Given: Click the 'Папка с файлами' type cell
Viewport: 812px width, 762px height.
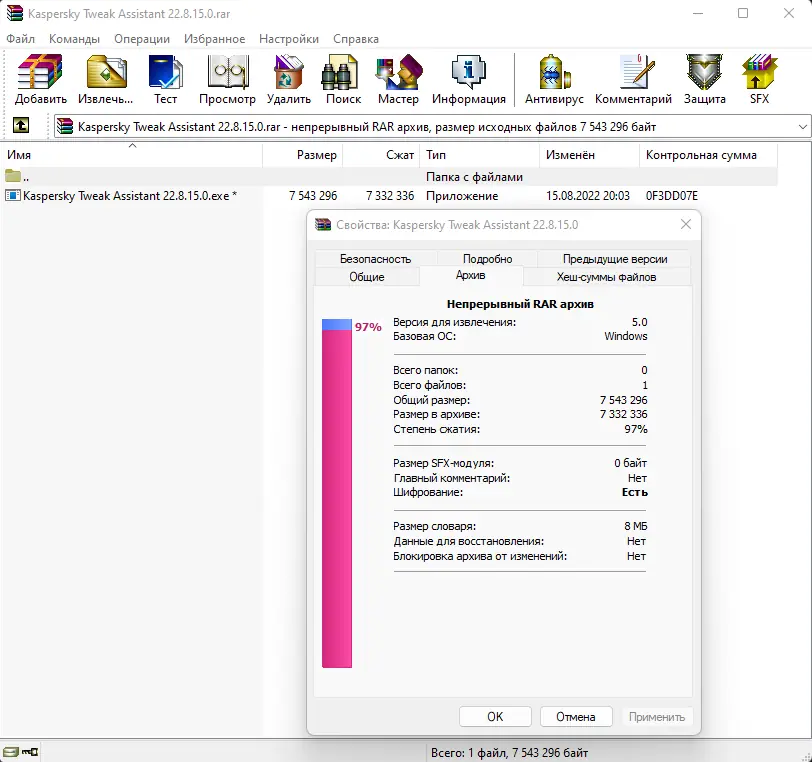Looking at the screenshot, I should click(474, 177).
